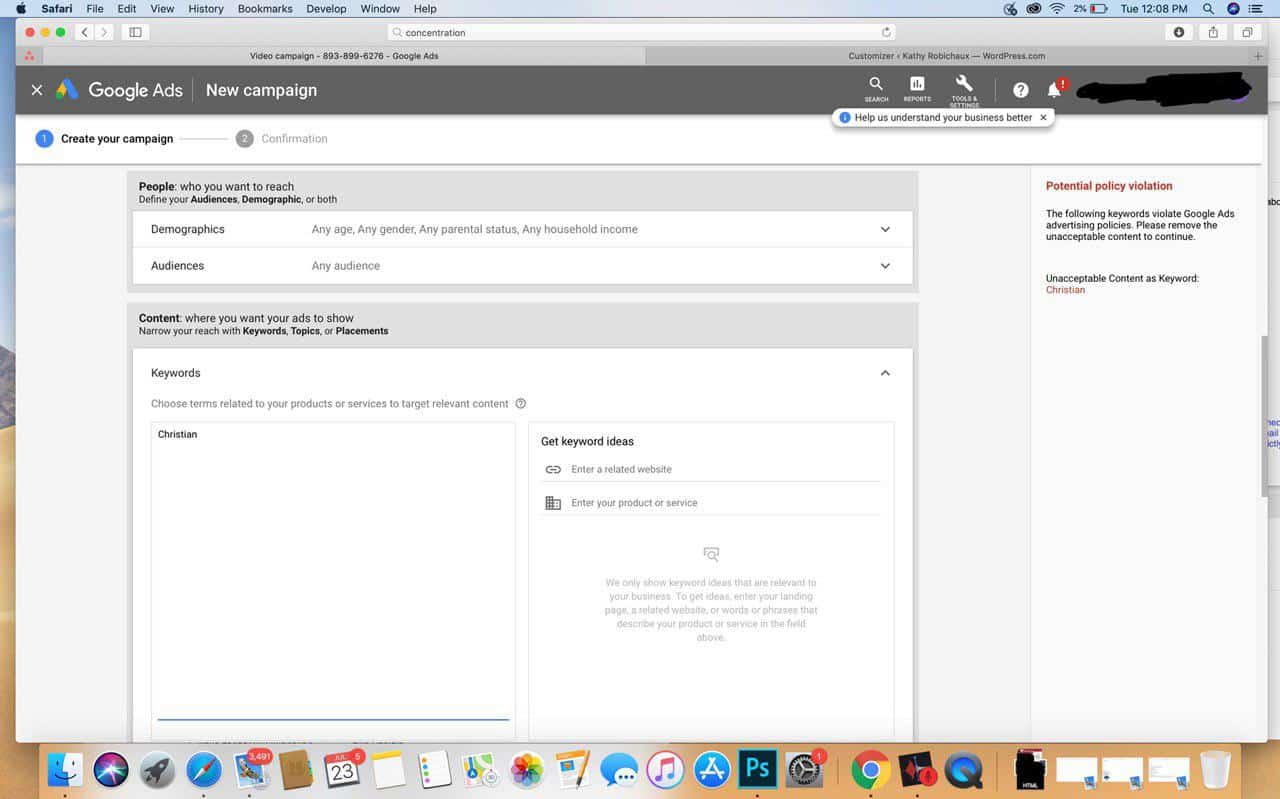The image size is (1280, 799).
Task: Open the Reports icon in header
Action: point(917,89)
